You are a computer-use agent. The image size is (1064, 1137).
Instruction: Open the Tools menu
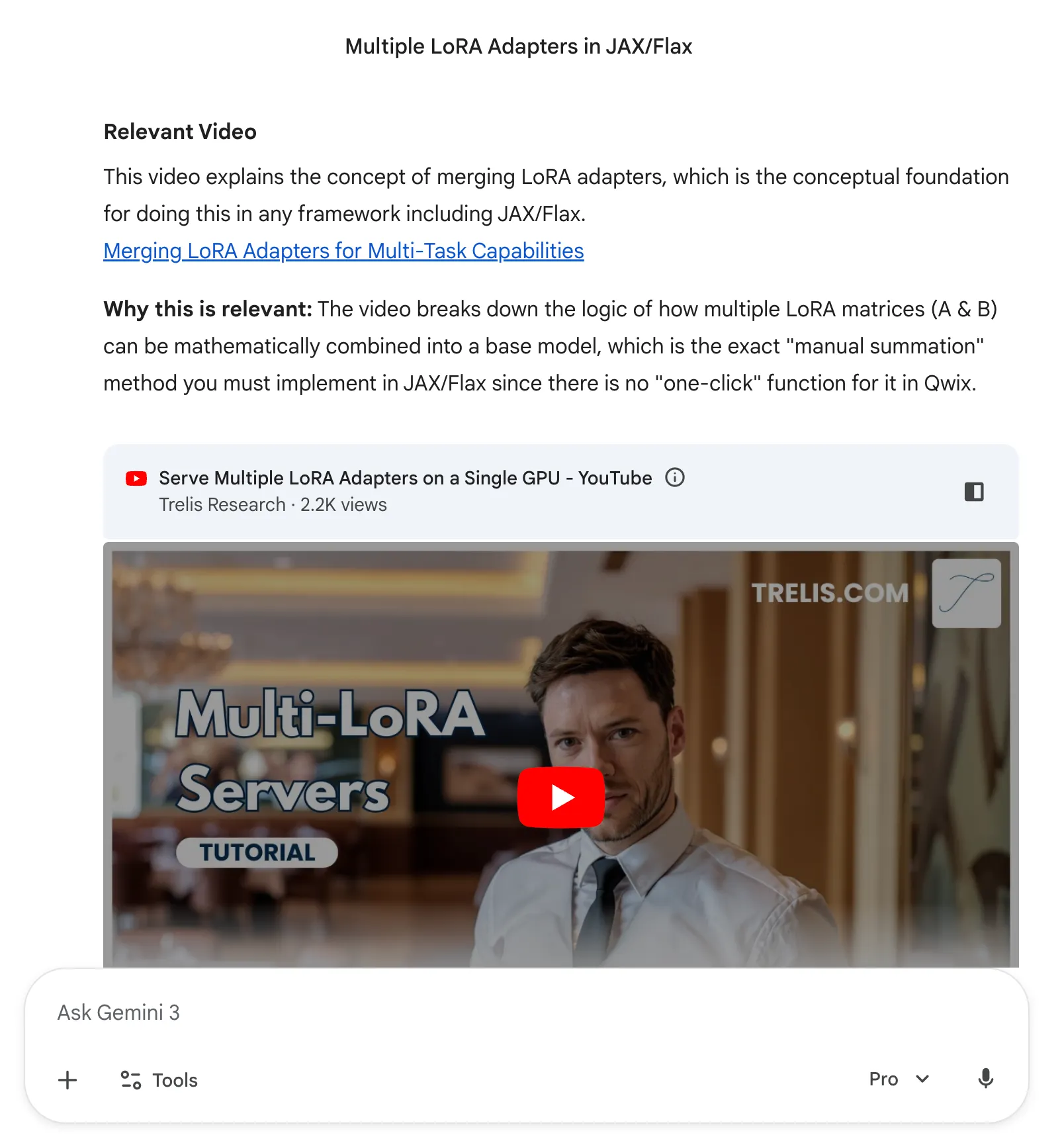point(159,1080)
